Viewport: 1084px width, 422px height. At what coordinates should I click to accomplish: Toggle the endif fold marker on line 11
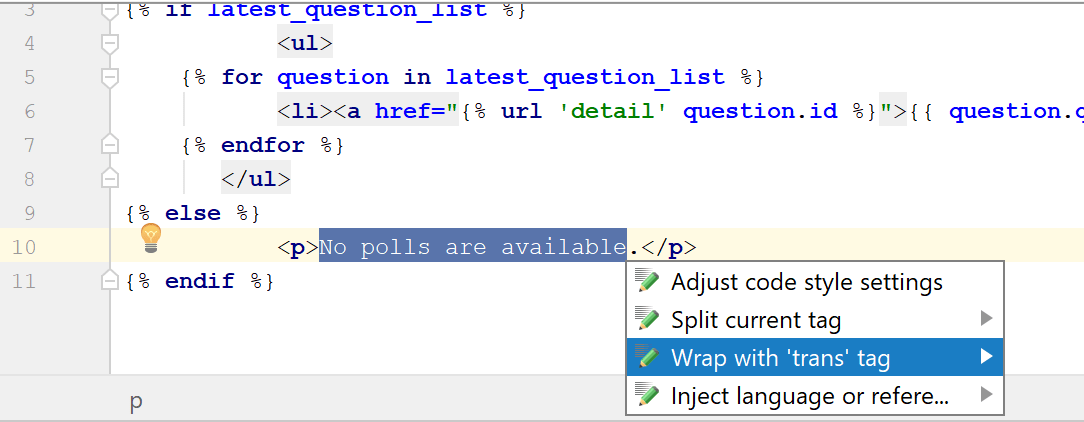(x=110, y=281)
